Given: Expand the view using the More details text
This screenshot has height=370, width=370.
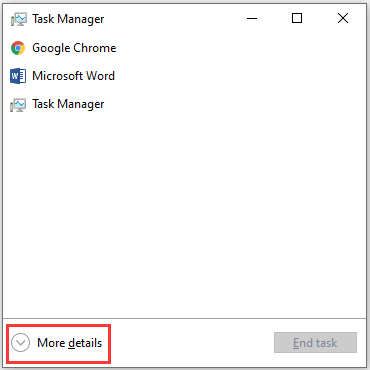Looking at the screenshot, I should [x=70, y=343].
